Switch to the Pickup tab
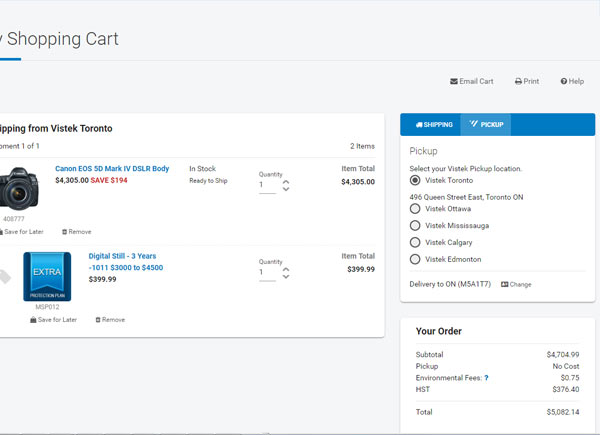This screenshot has width=600, height=435. pyautogui.click(x=486, y=124)
